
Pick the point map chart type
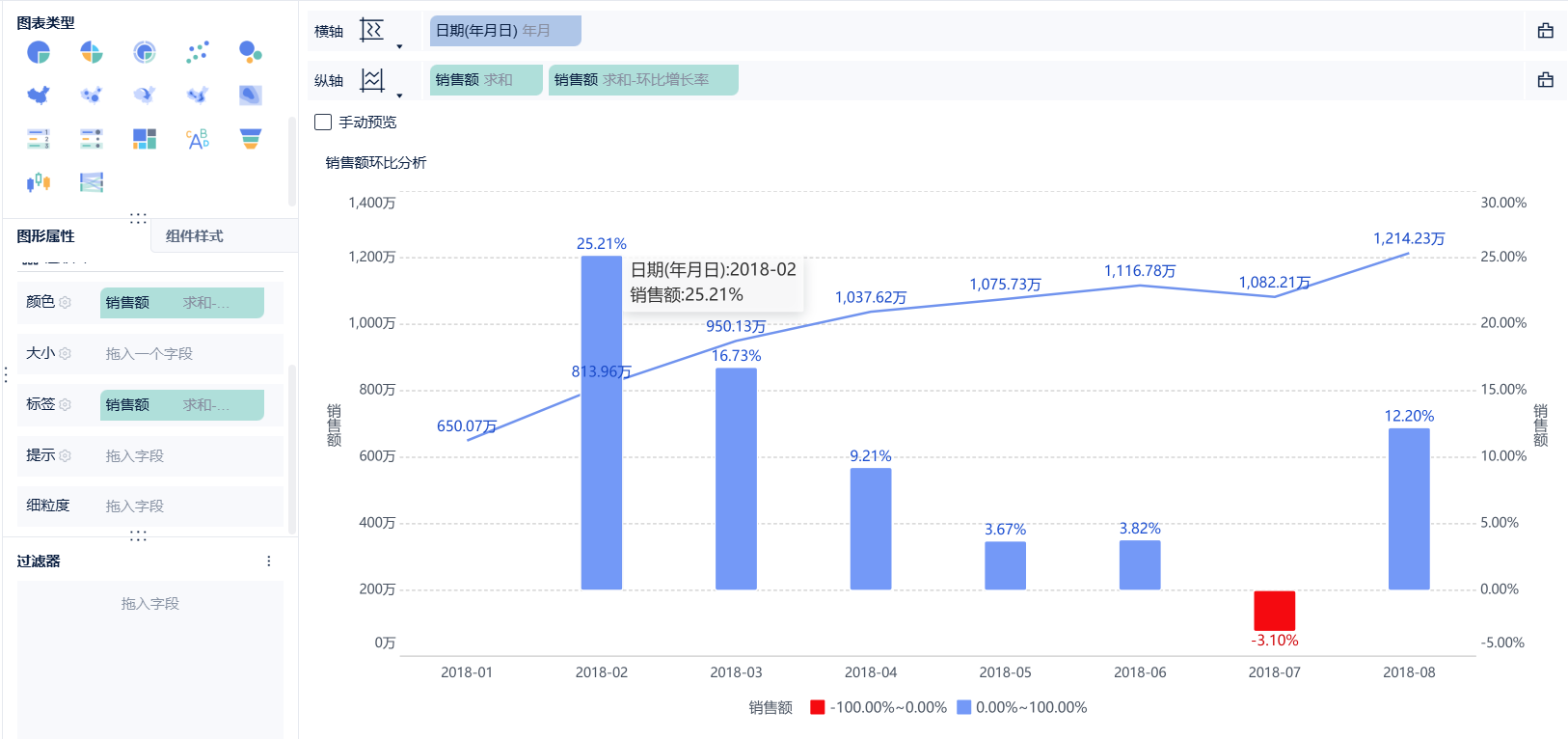point(92,95)
